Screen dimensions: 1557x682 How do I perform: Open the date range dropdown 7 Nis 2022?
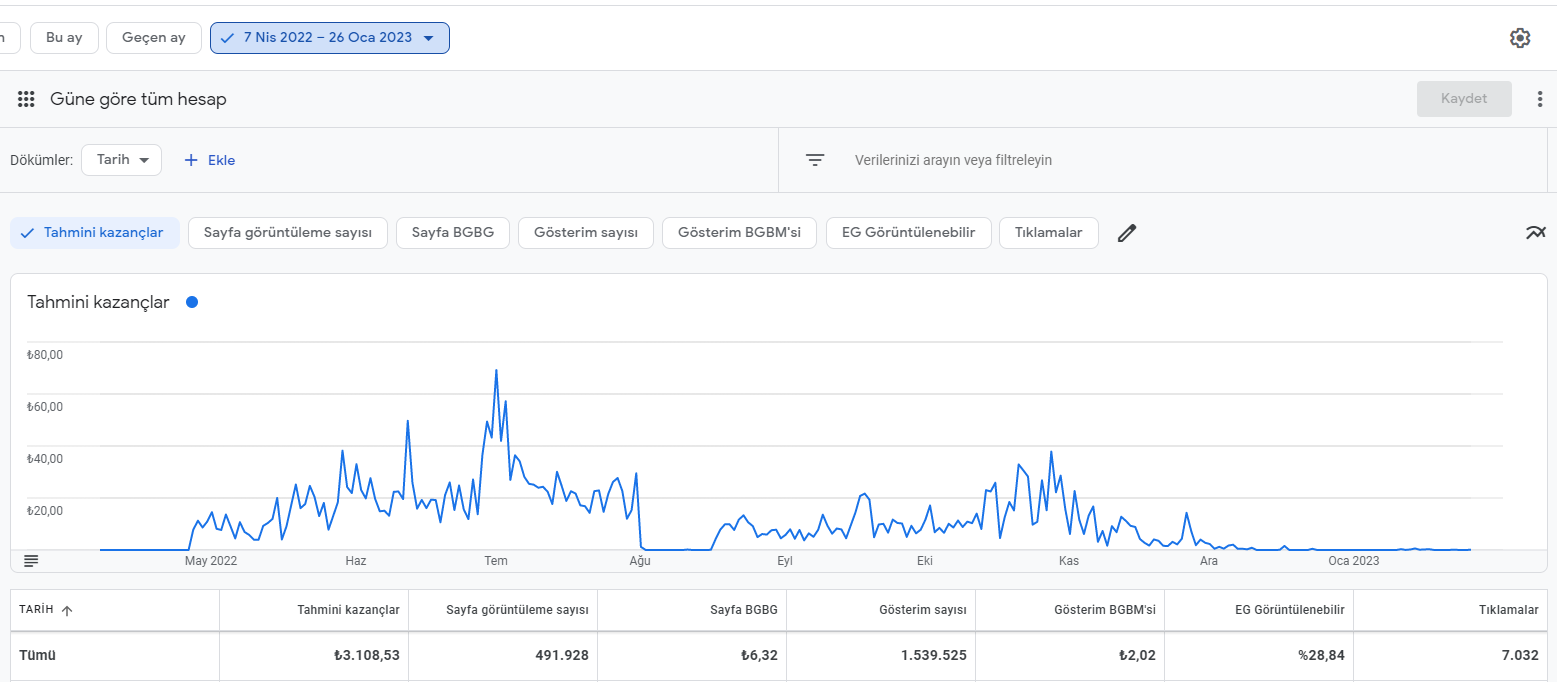tap(330, 38)
